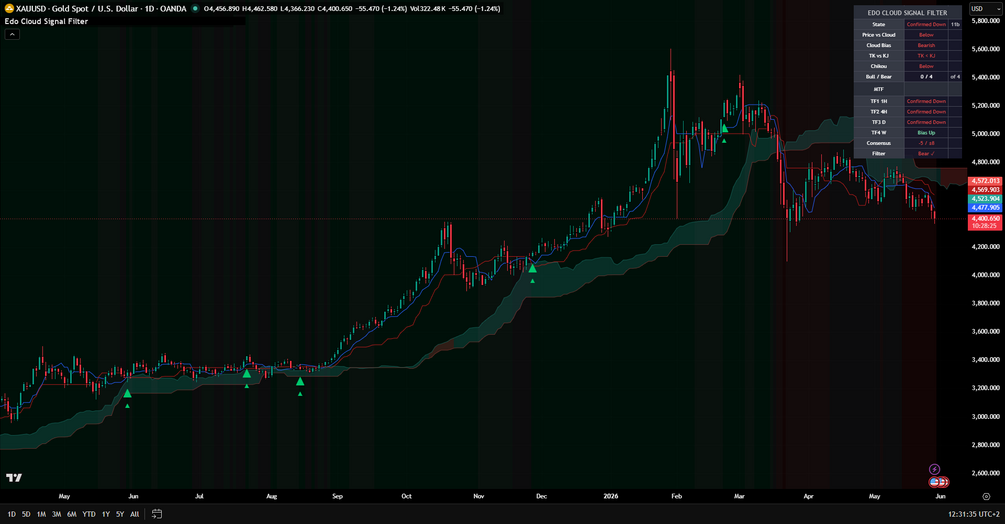
Task: Click the green market status dot
Action: [195, 9]
